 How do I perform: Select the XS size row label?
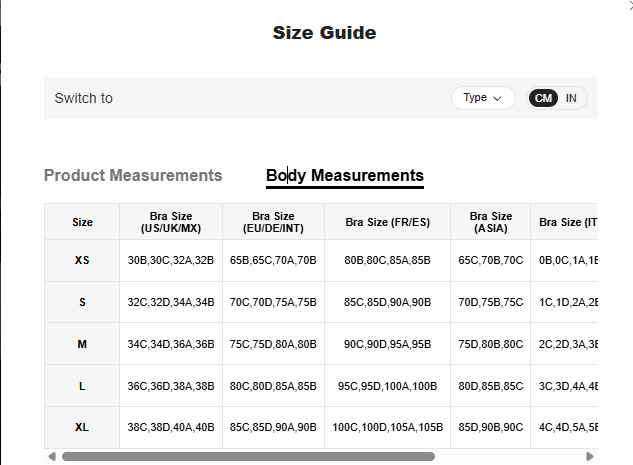pos(82,261)
